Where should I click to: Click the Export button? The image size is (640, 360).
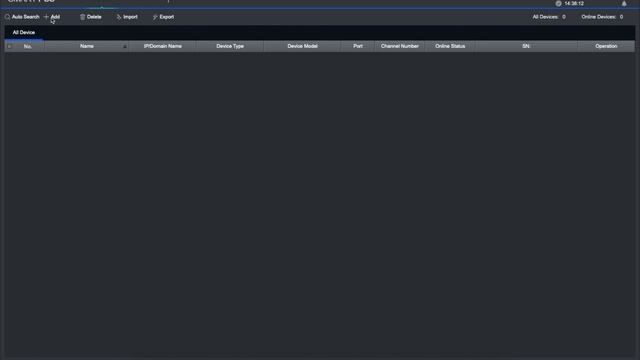[163, 17]
